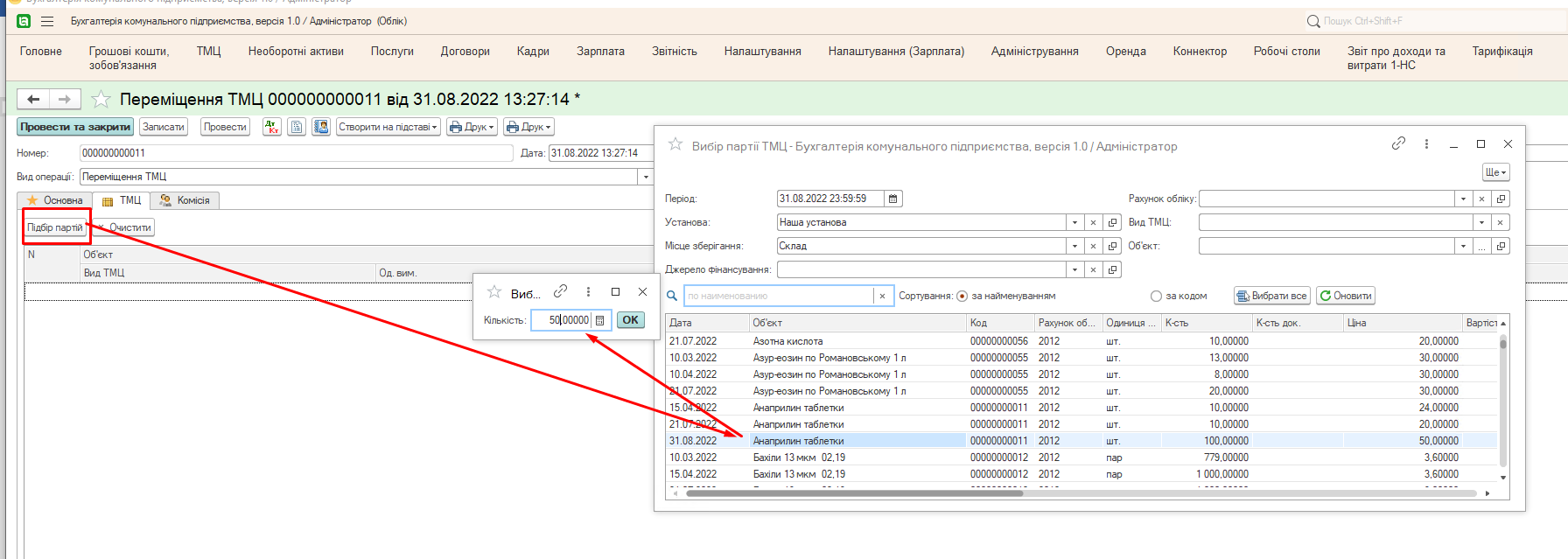Open the calendar picker for Період
Viewport: 1568px width, 559px height.
coord(892,199)
